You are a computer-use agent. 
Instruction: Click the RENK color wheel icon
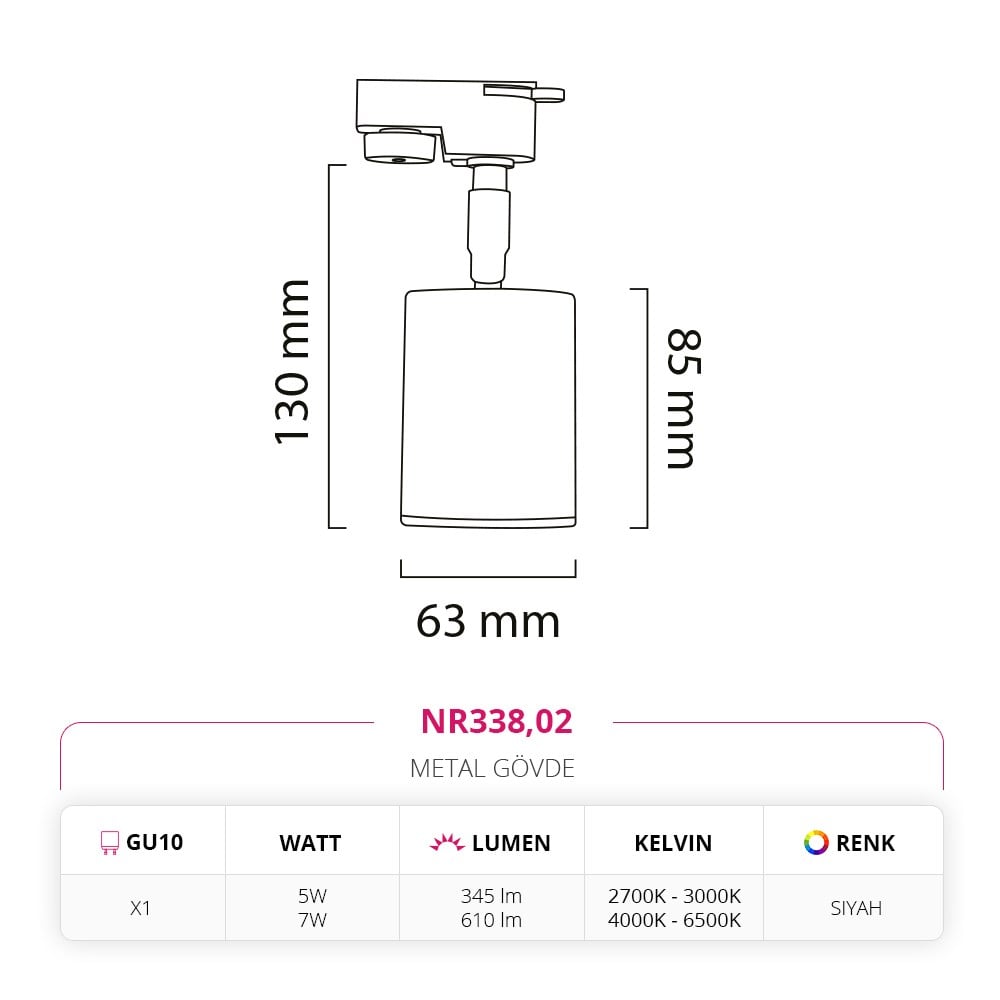coord(816,842)
